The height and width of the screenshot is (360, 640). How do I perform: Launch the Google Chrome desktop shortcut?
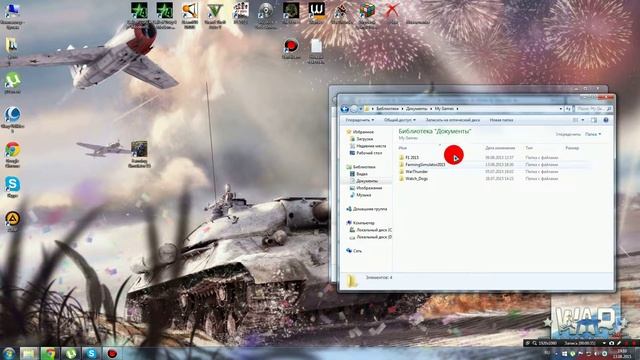pos(13,154)
